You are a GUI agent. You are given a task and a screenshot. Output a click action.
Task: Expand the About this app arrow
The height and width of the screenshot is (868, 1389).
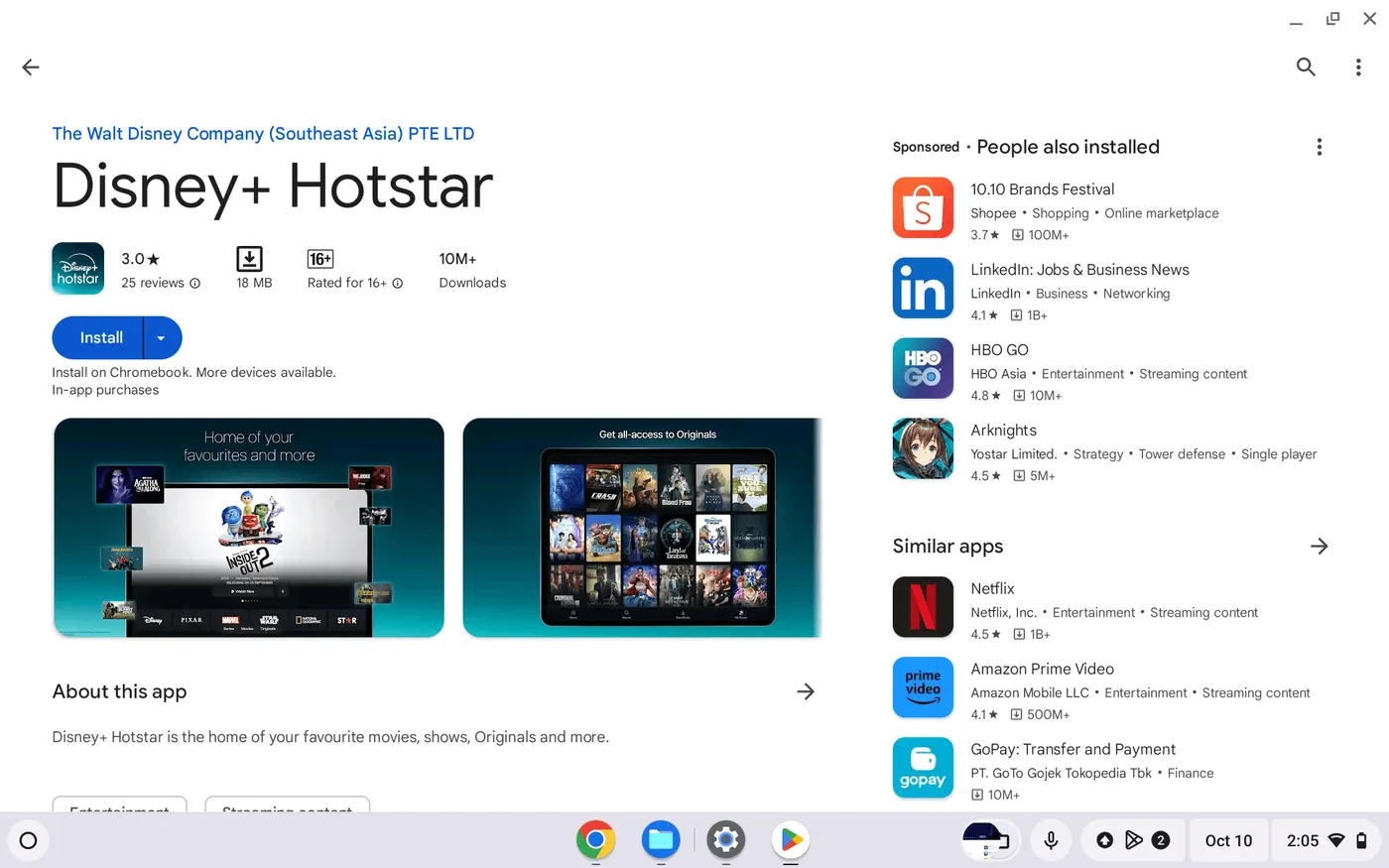(x=806, y=691)
